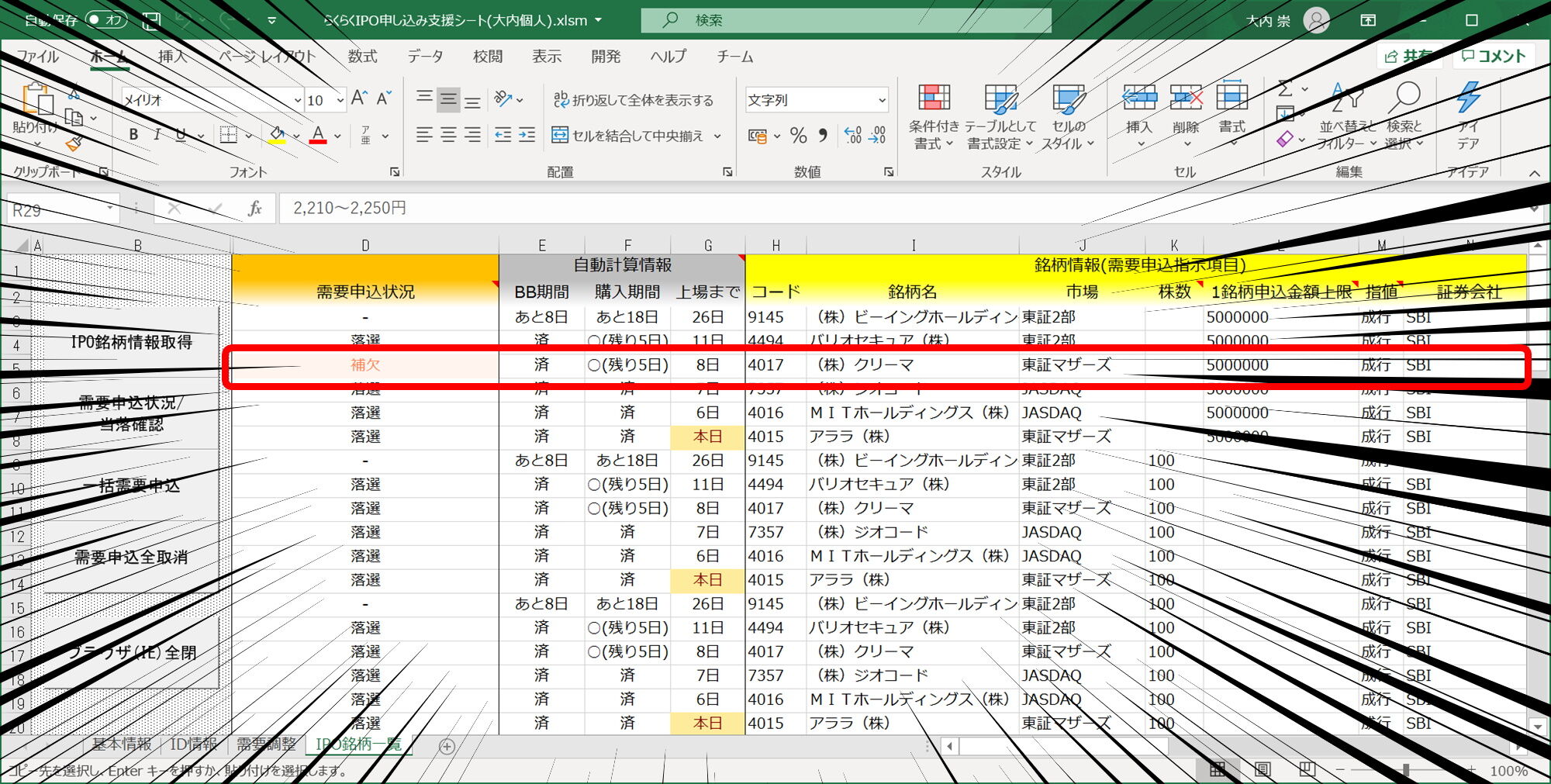This screenshot has height=784, width=1551.
Task: Open the file name dropdown in title
Action: (598, 20)
